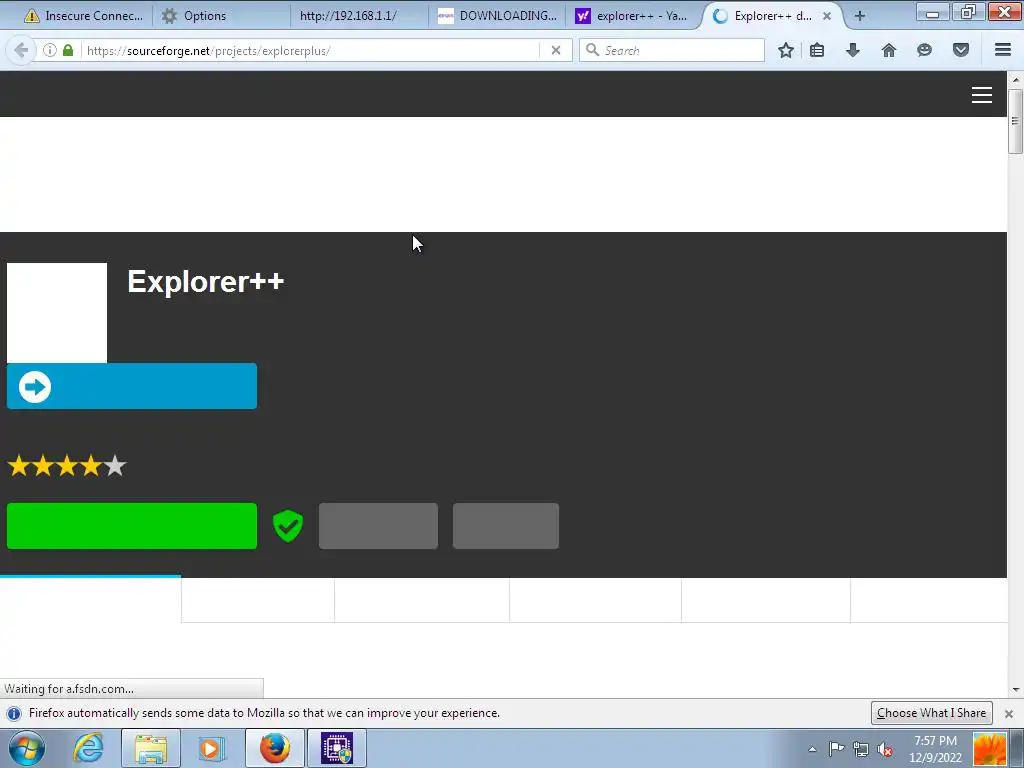Viewport: 1024px width, 768px height.
Task: Go back using the browser back arrow
Action: pos(21,50)
